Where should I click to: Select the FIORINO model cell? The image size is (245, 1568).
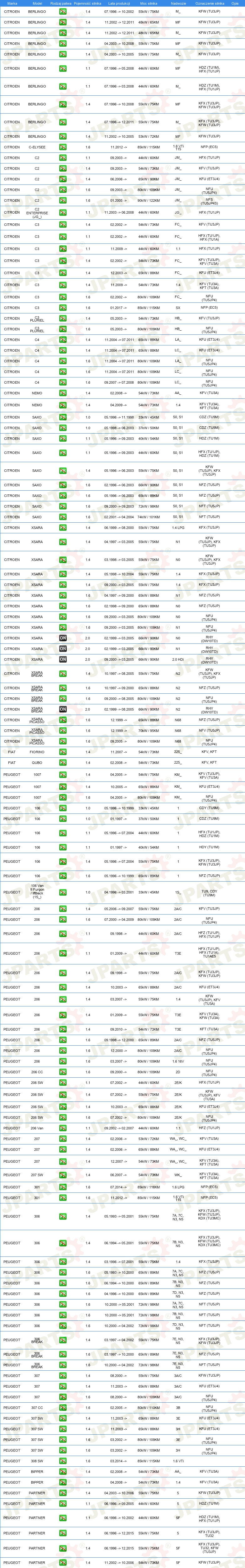[x=37, y=752]
